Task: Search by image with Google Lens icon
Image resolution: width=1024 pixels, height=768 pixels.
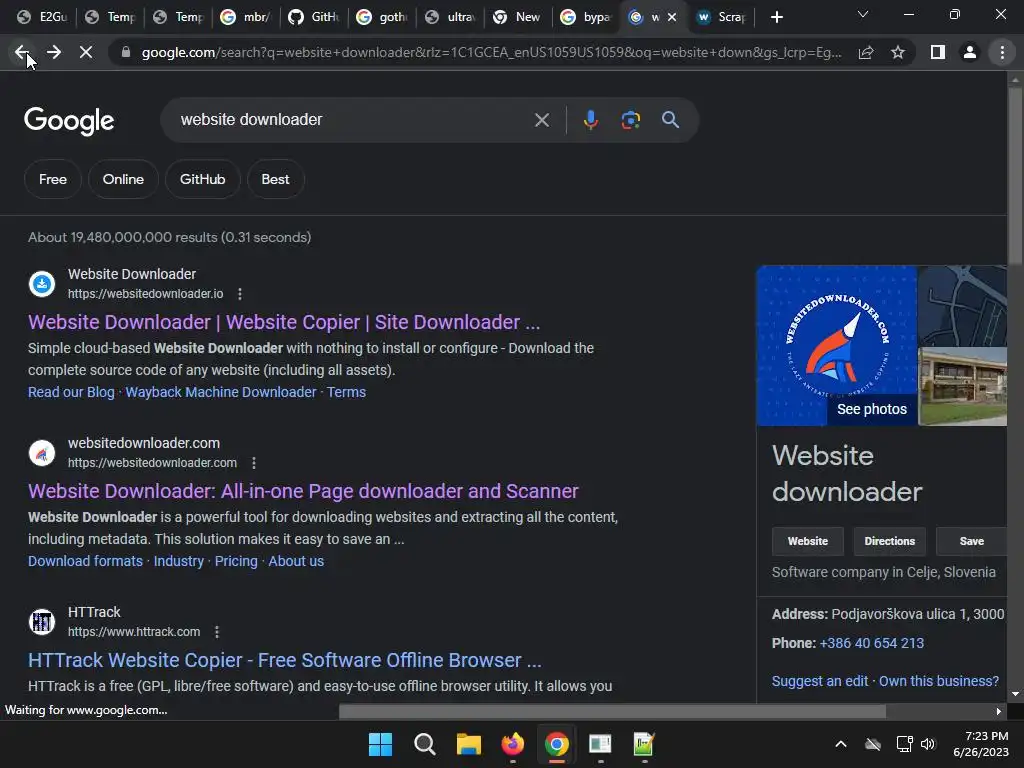Action: click(x=630, y=120)
